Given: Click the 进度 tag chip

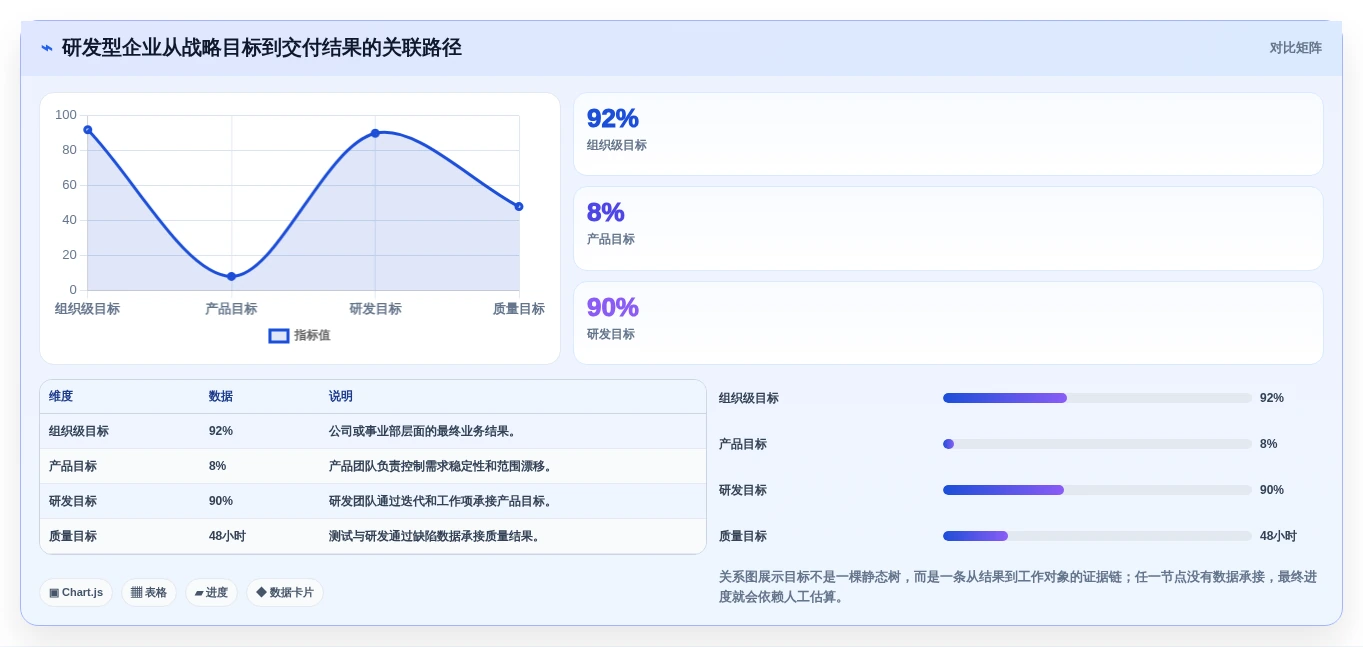Looking at the screenshot, I should point(211,592).
